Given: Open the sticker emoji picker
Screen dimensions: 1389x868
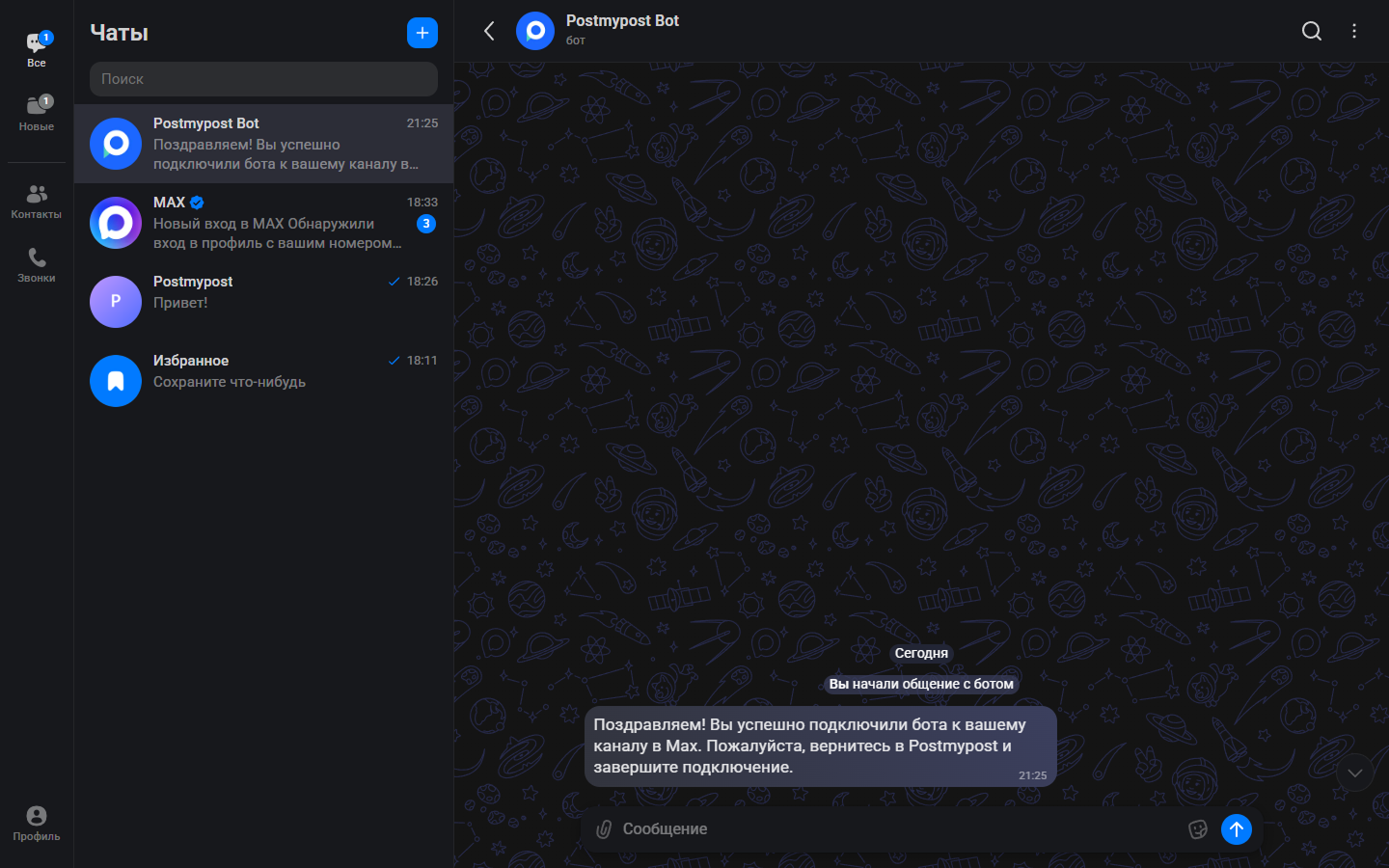Looking at the screenshot, I should [x=1197, y=829].
